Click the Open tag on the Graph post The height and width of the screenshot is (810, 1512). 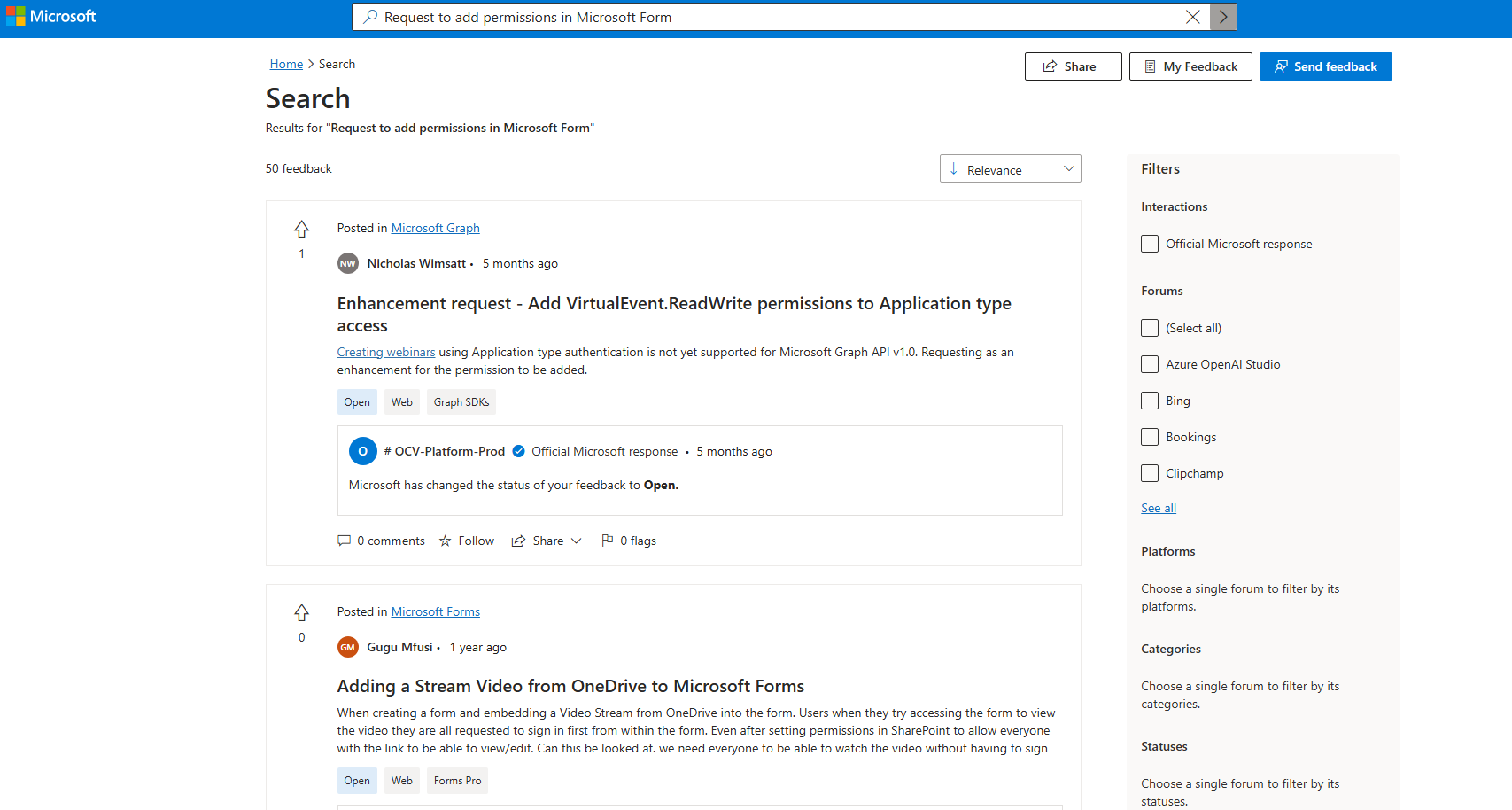(x=357, y=402)
